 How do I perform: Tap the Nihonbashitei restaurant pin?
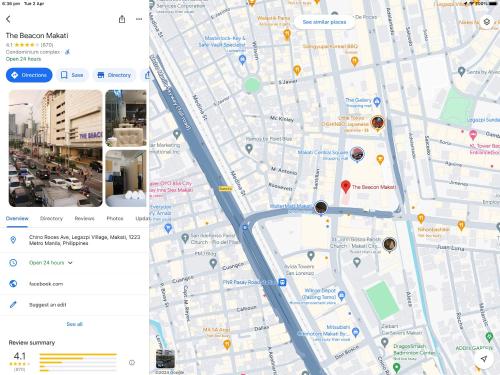click(421, 218)
